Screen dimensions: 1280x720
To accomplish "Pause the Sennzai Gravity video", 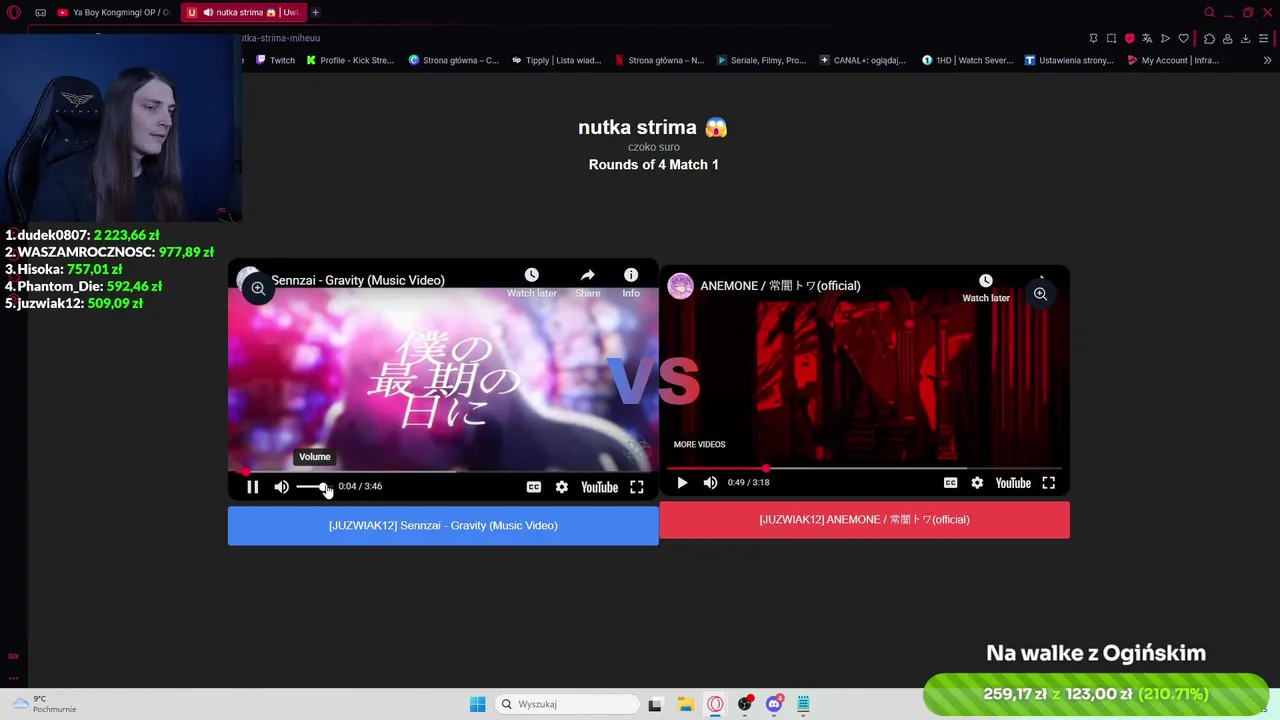I will pos(253,487).
